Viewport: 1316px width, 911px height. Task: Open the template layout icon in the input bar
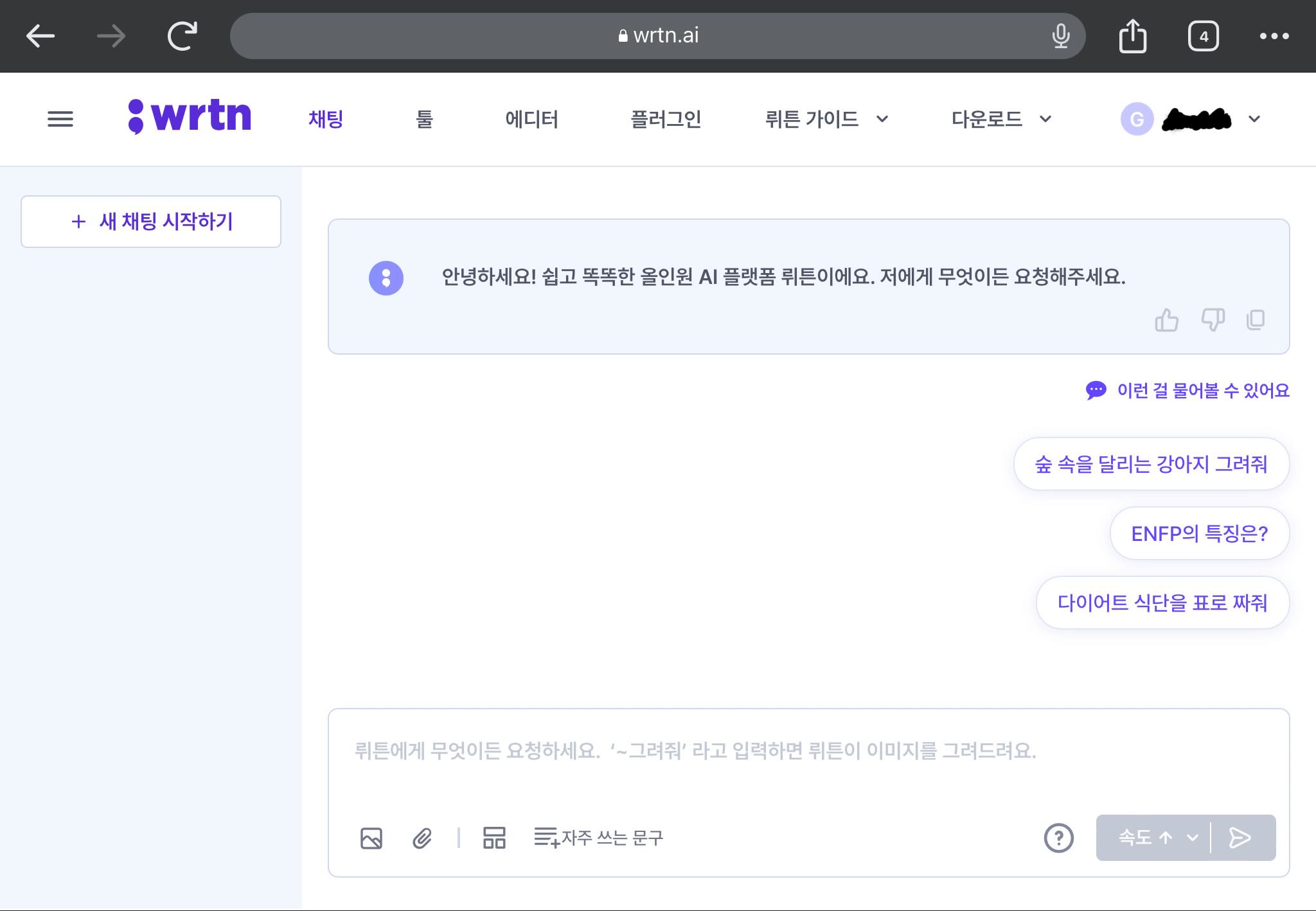click(x=493, y=838)
